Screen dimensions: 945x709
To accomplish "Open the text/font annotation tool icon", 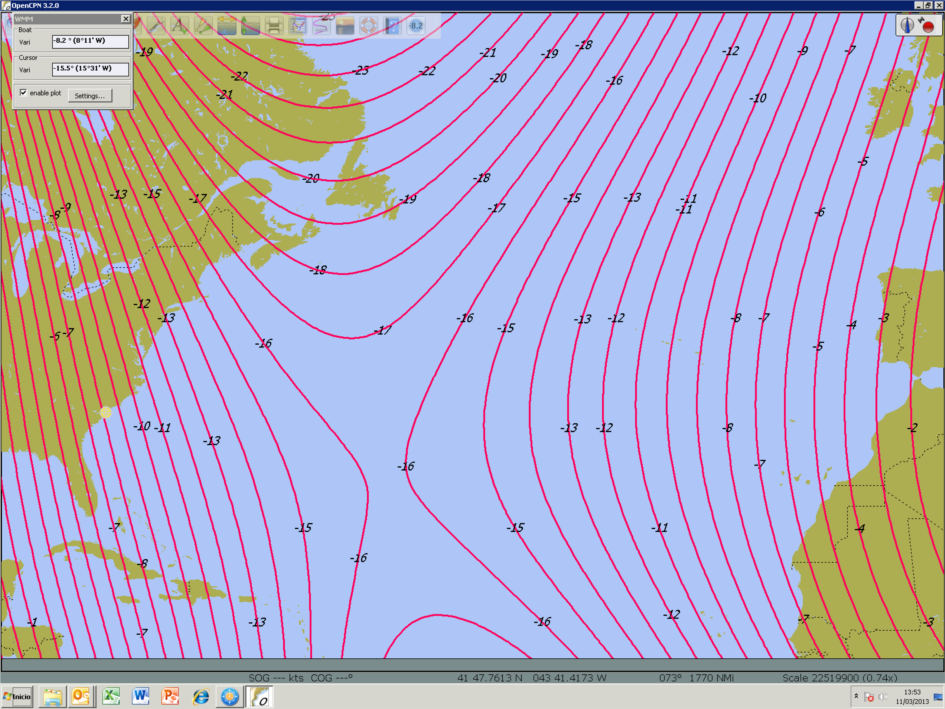I will point(179,26).
